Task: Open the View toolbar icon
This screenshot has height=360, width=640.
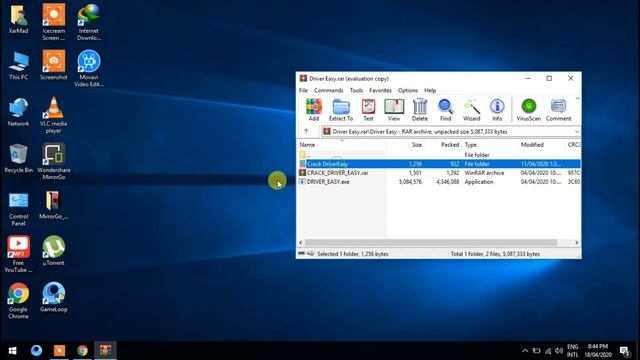Action: click(394, 110)
